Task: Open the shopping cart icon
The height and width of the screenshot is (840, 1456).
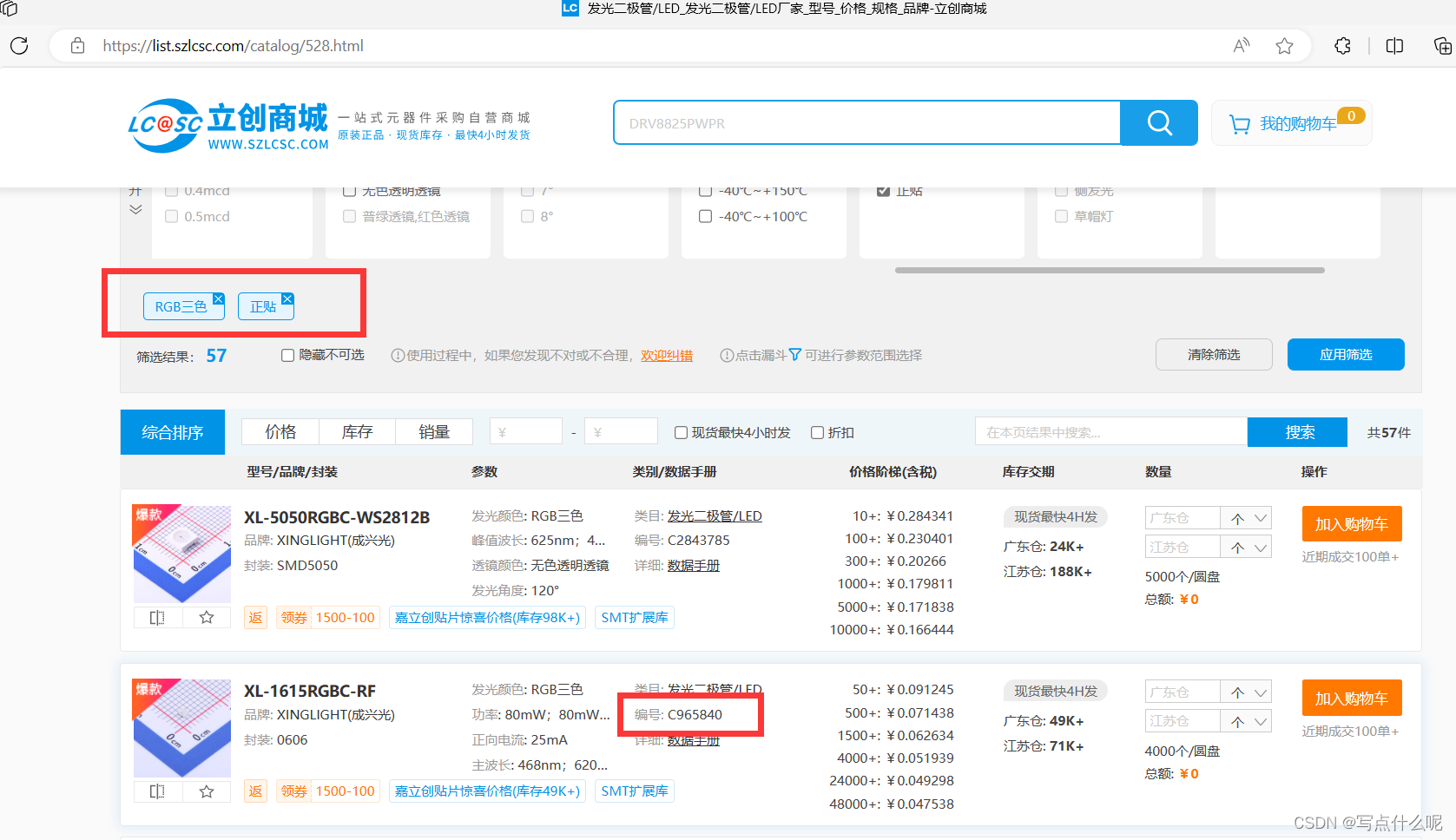Action: [1240, 124]
